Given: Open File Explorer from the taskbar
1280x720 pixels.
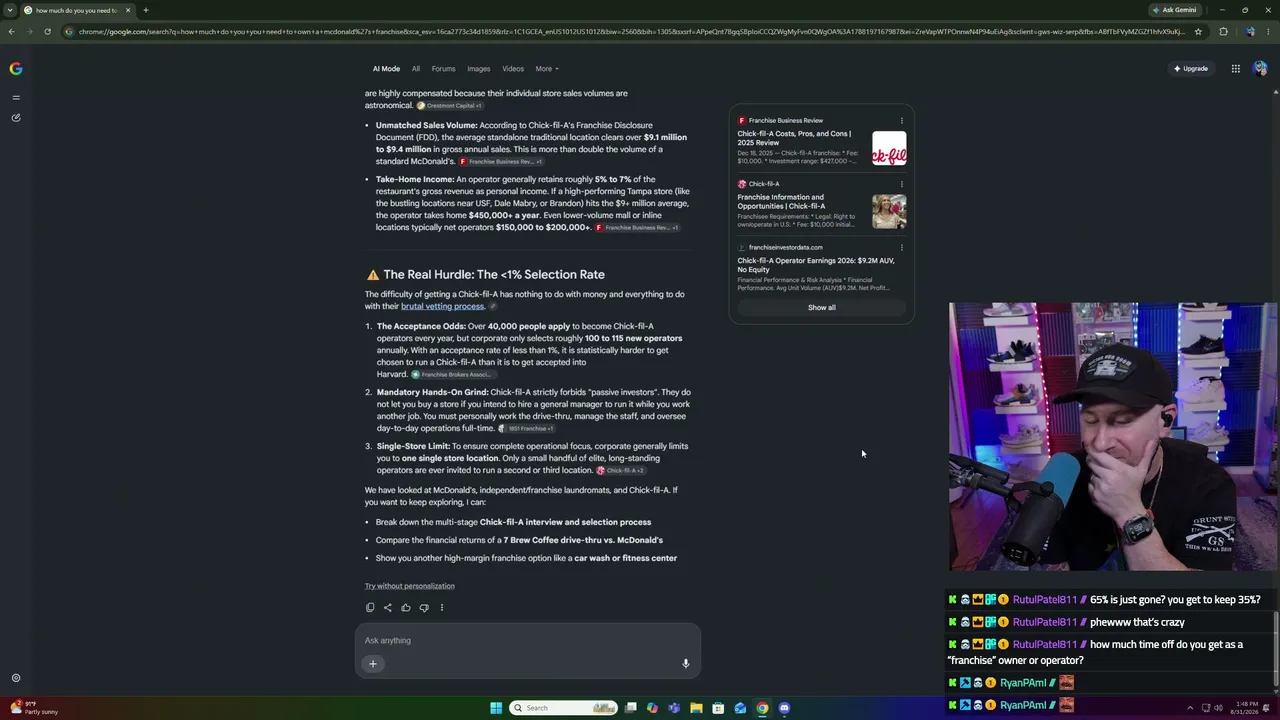Looking at the screenshot, I should (x=696, y=708).
